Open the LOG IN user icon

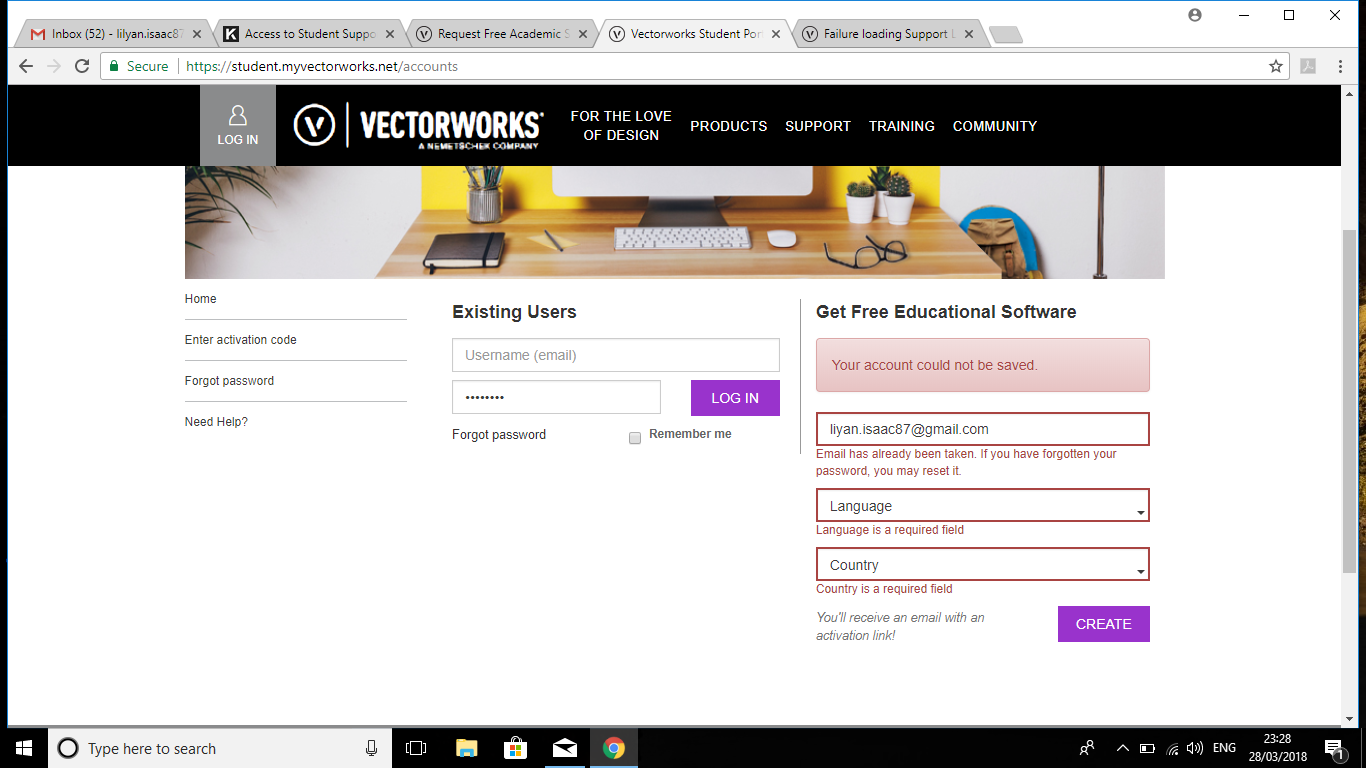237,125
